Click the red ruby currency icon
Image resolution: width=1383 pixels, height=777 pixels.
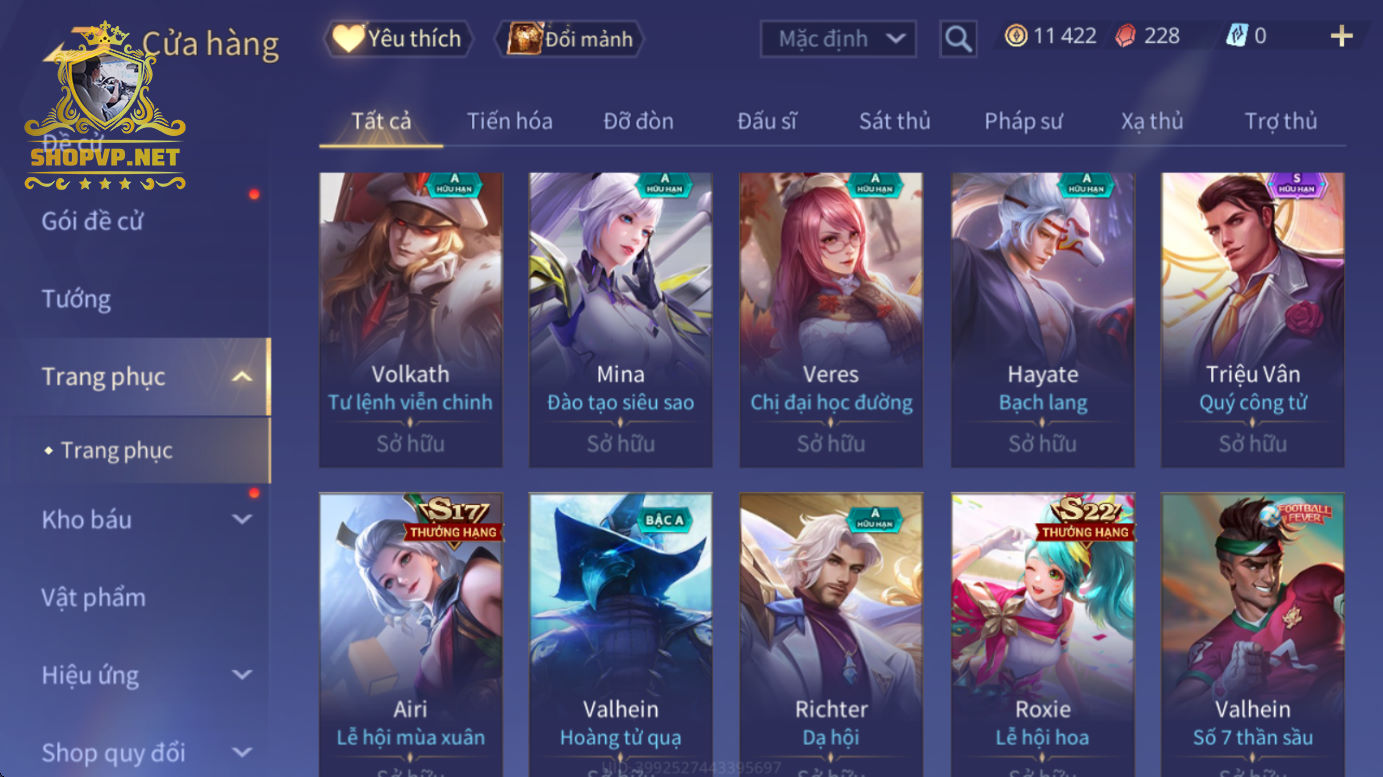pos(1125,37)
